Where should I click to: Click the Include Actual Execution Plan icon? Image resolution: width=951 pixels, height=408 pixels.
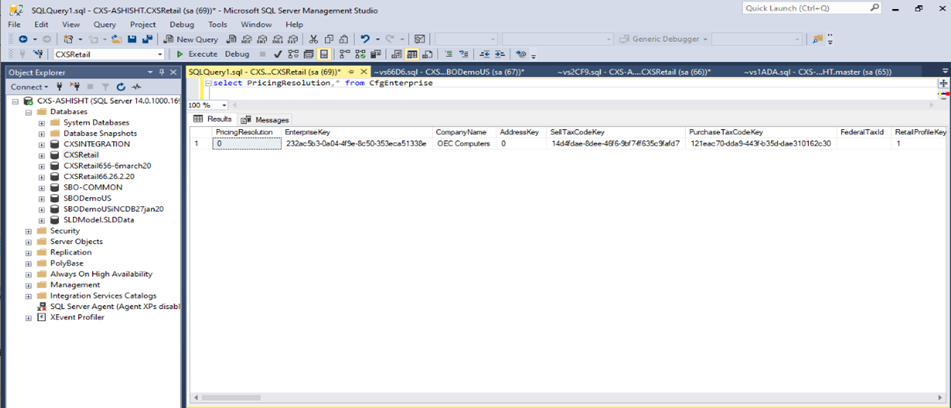click(345, 54)
